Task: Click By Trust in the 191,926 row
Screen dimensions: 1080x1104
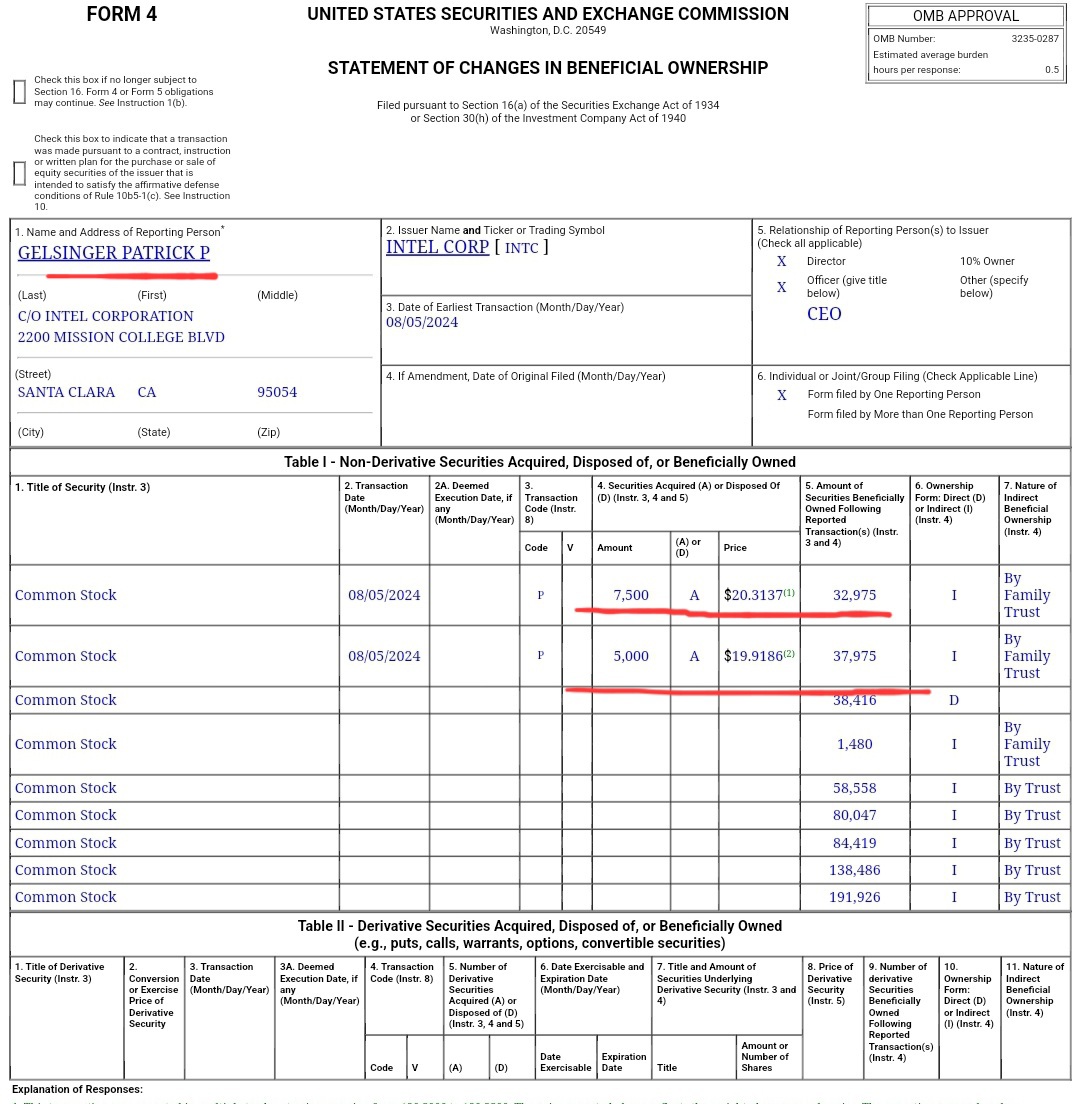Action: (x=1032, y=898)
